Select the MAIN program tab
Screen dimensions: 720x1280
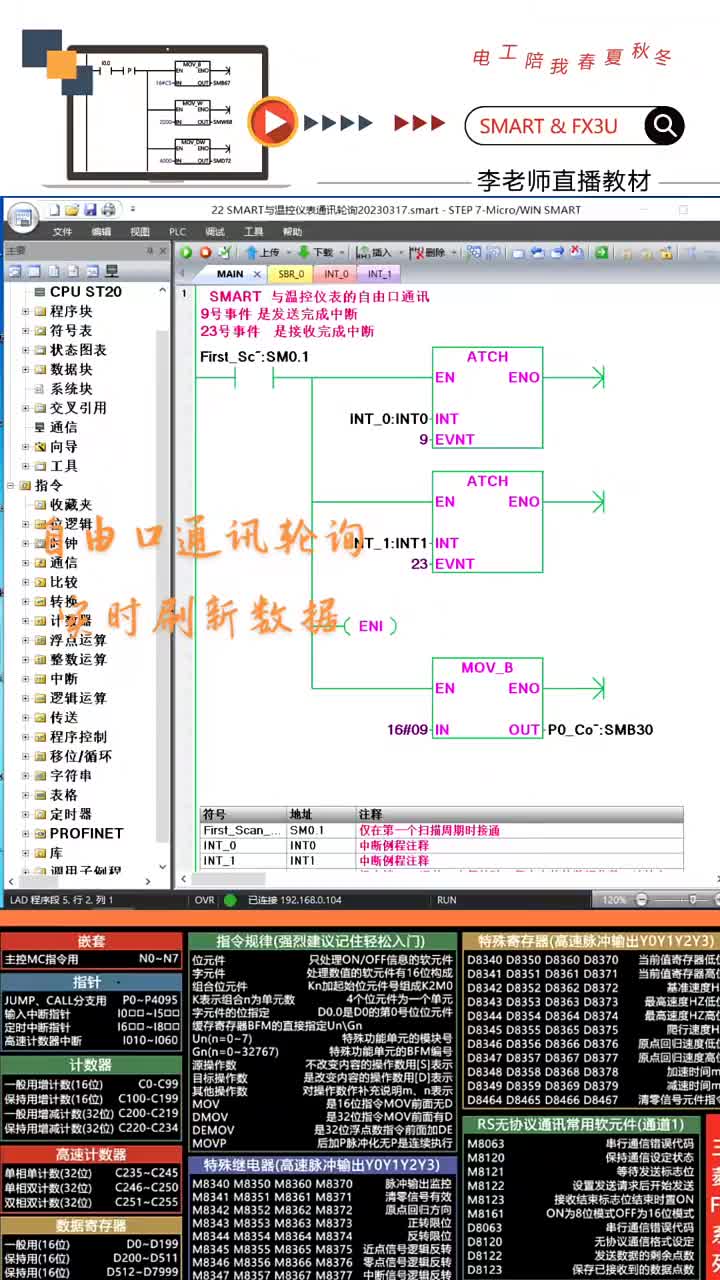pyautogui.click(x=230, y=274)
